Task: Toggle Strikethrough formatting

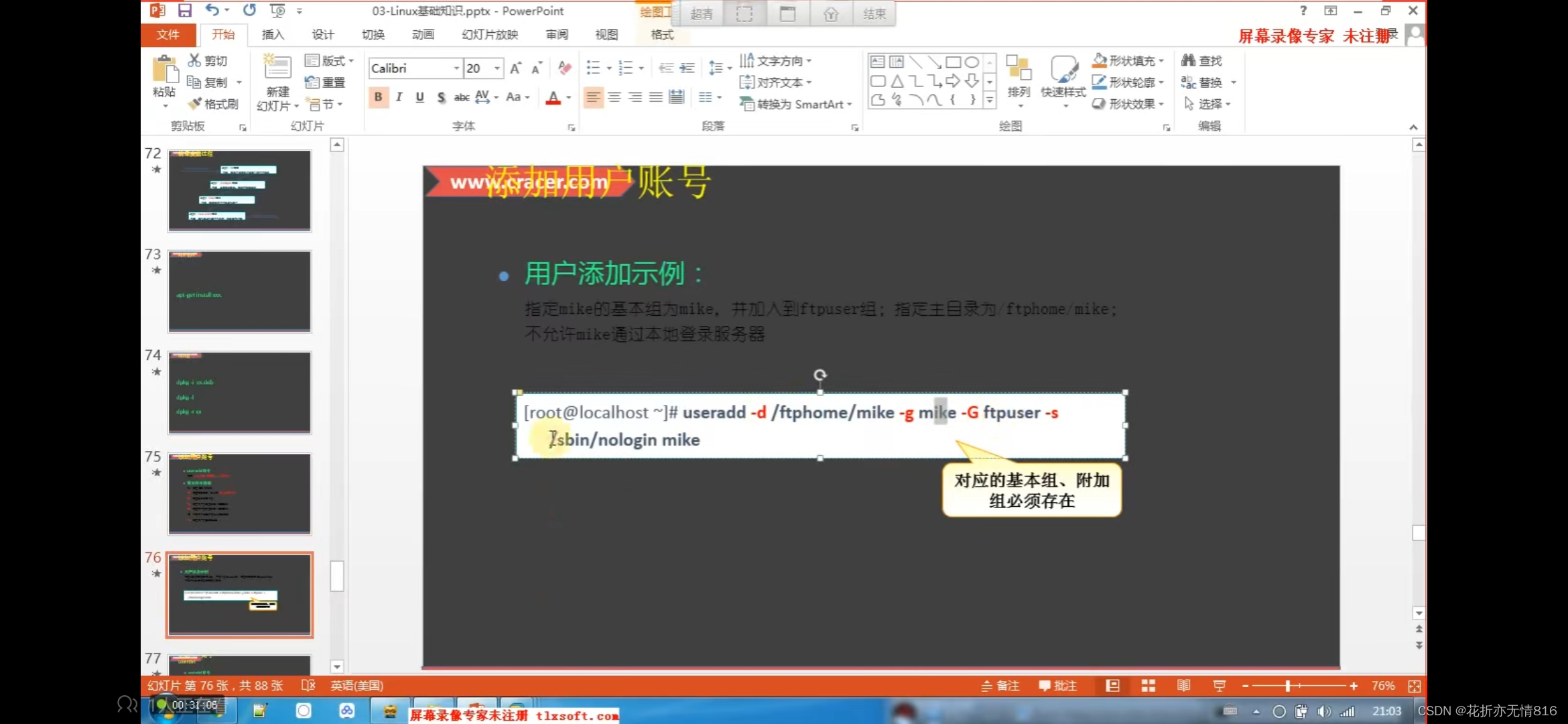Action: [462, 97]
